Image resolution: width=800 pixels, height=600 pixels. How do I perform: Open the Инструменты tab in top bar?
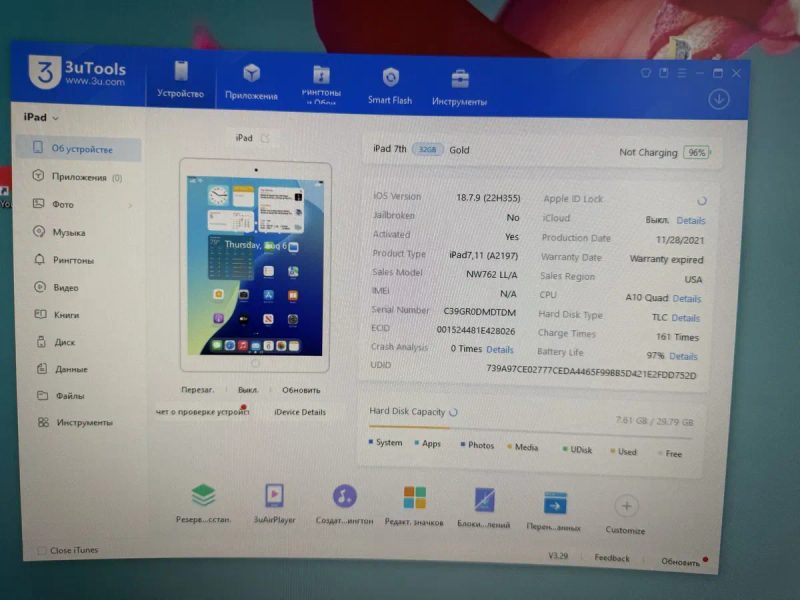[x=459, y=88]
